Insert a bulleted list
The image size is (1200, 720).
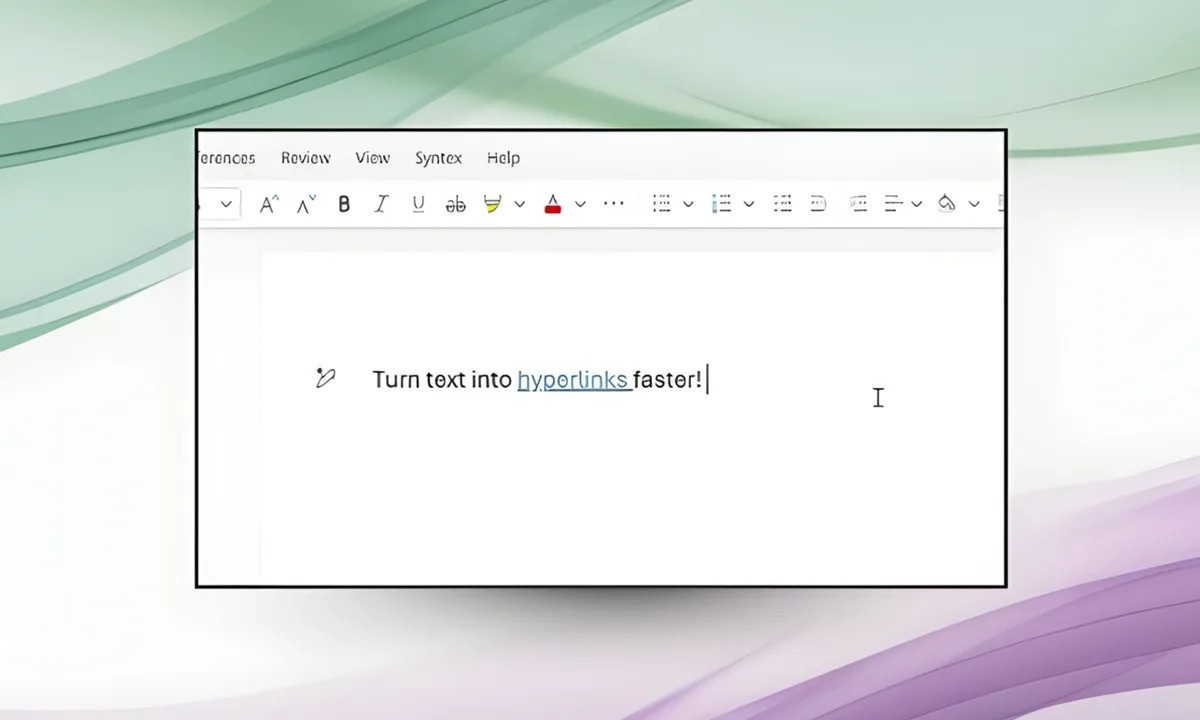point(661,204)
